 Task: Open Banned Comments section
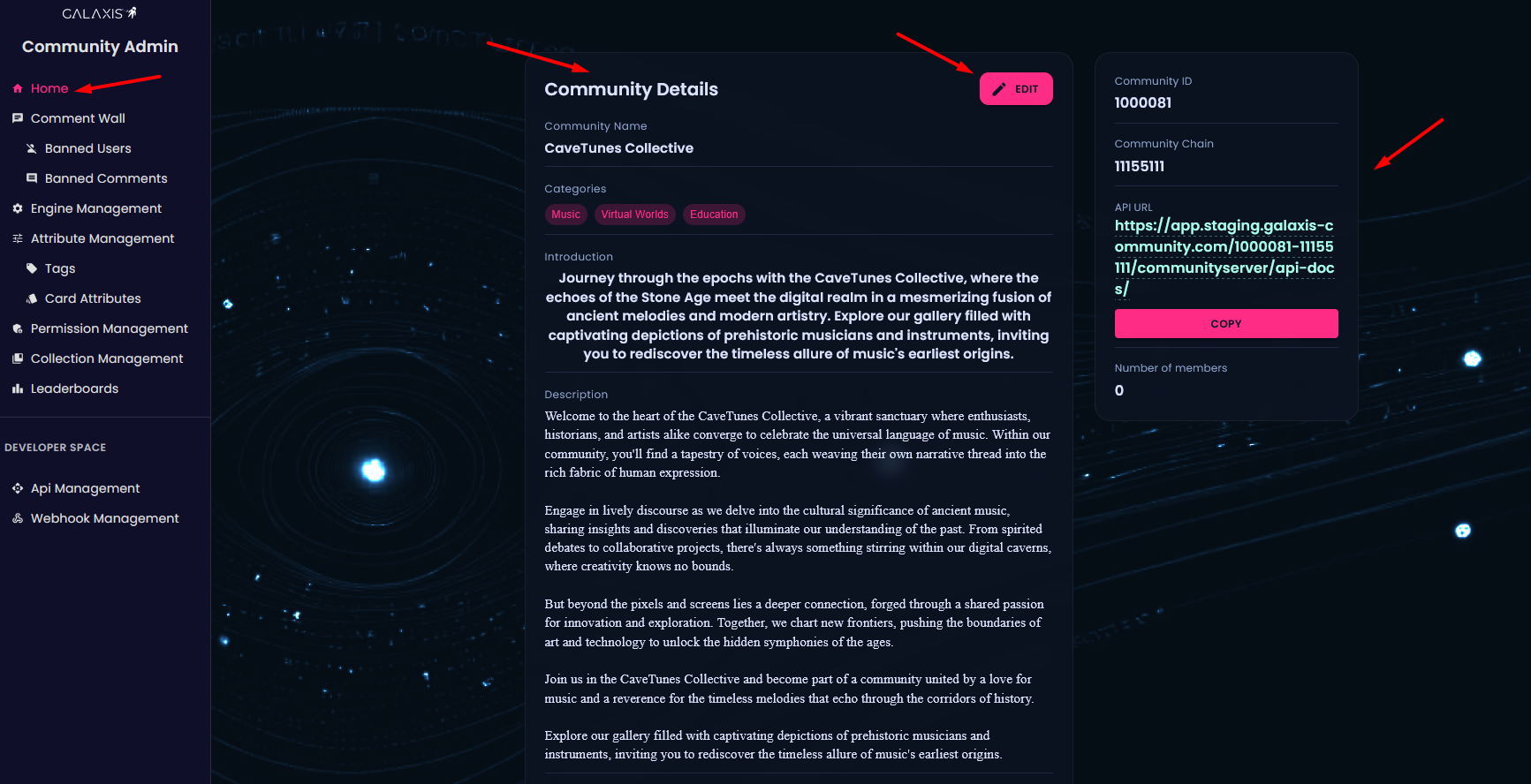click(x=106, y=178)
